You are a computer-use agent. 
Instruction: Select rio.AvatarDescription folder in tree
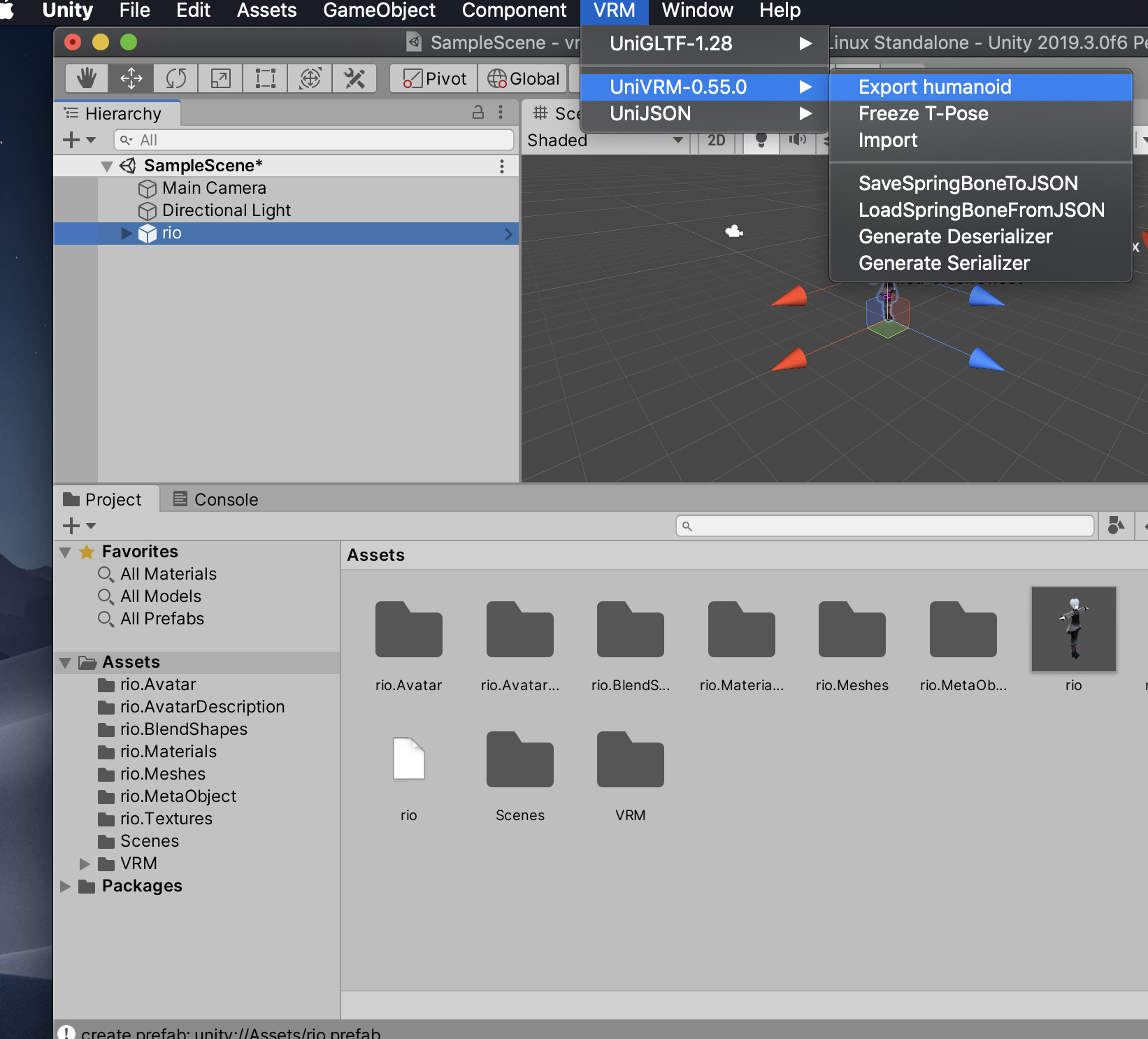[202, 707]
